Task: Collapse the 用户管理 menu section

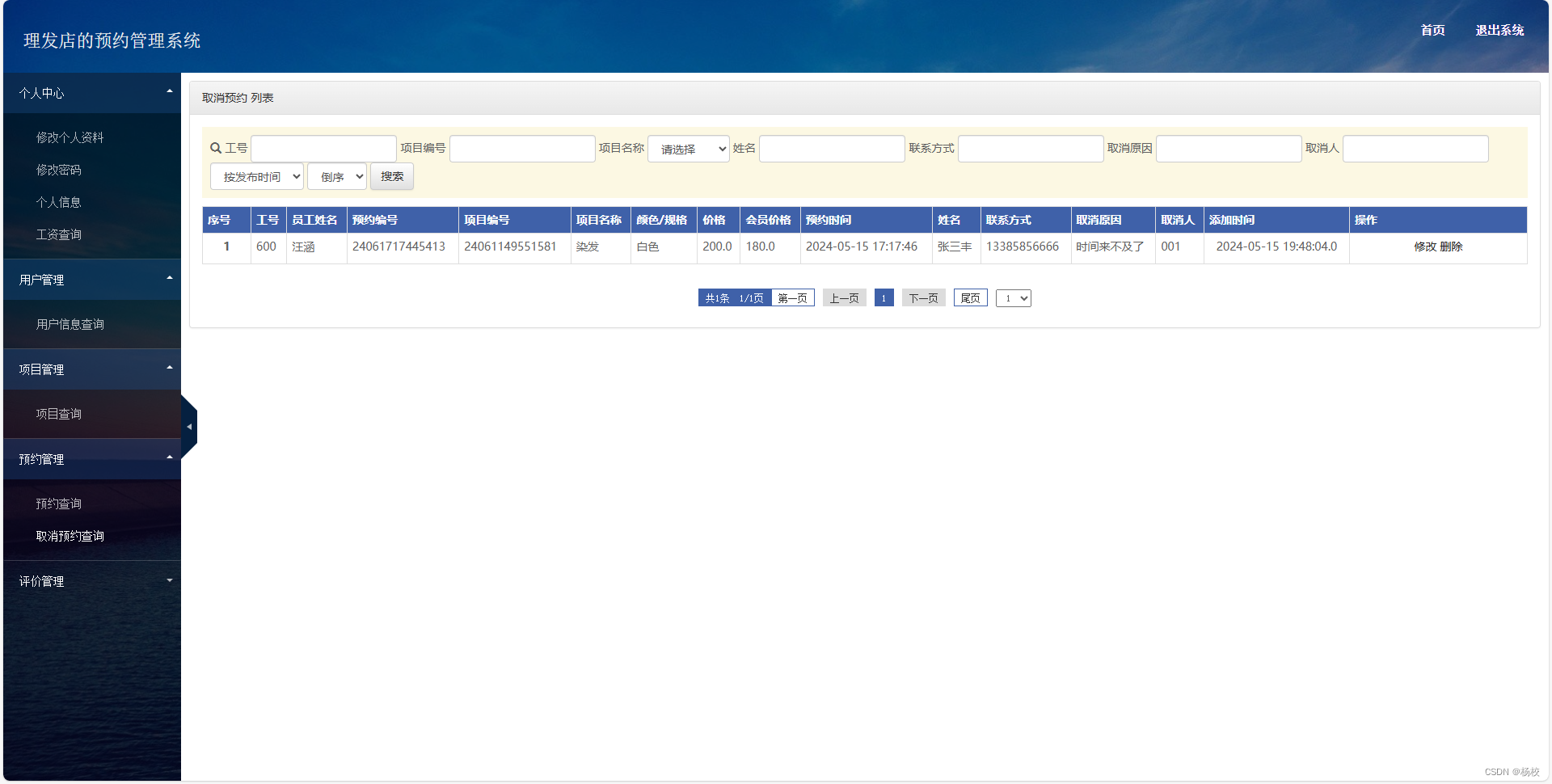Action: click(x=92, y=280)
